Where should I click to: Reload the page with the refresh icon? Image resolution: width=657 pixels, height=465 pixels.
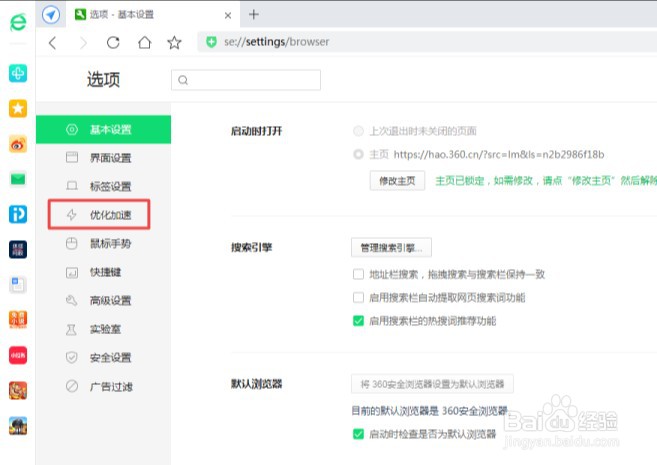113,42
